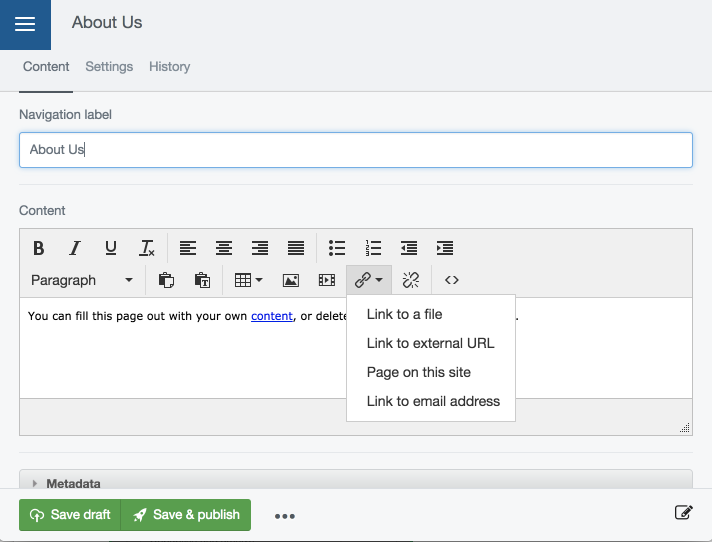Insert a numbered list
This screenshot has height=542, width=712.
pyautogui.click(x=373, y=248)
